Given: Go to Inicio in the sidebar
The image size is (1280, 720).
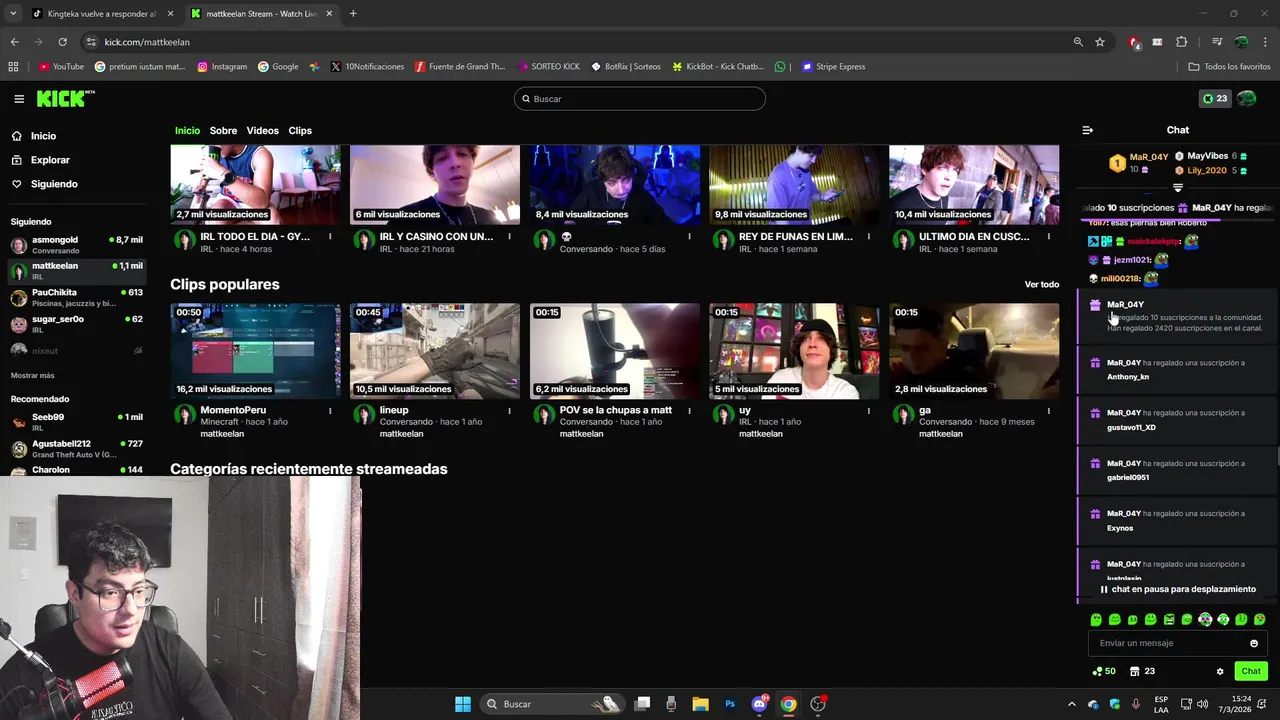Looking at the screenshot, I should (43, 136).
